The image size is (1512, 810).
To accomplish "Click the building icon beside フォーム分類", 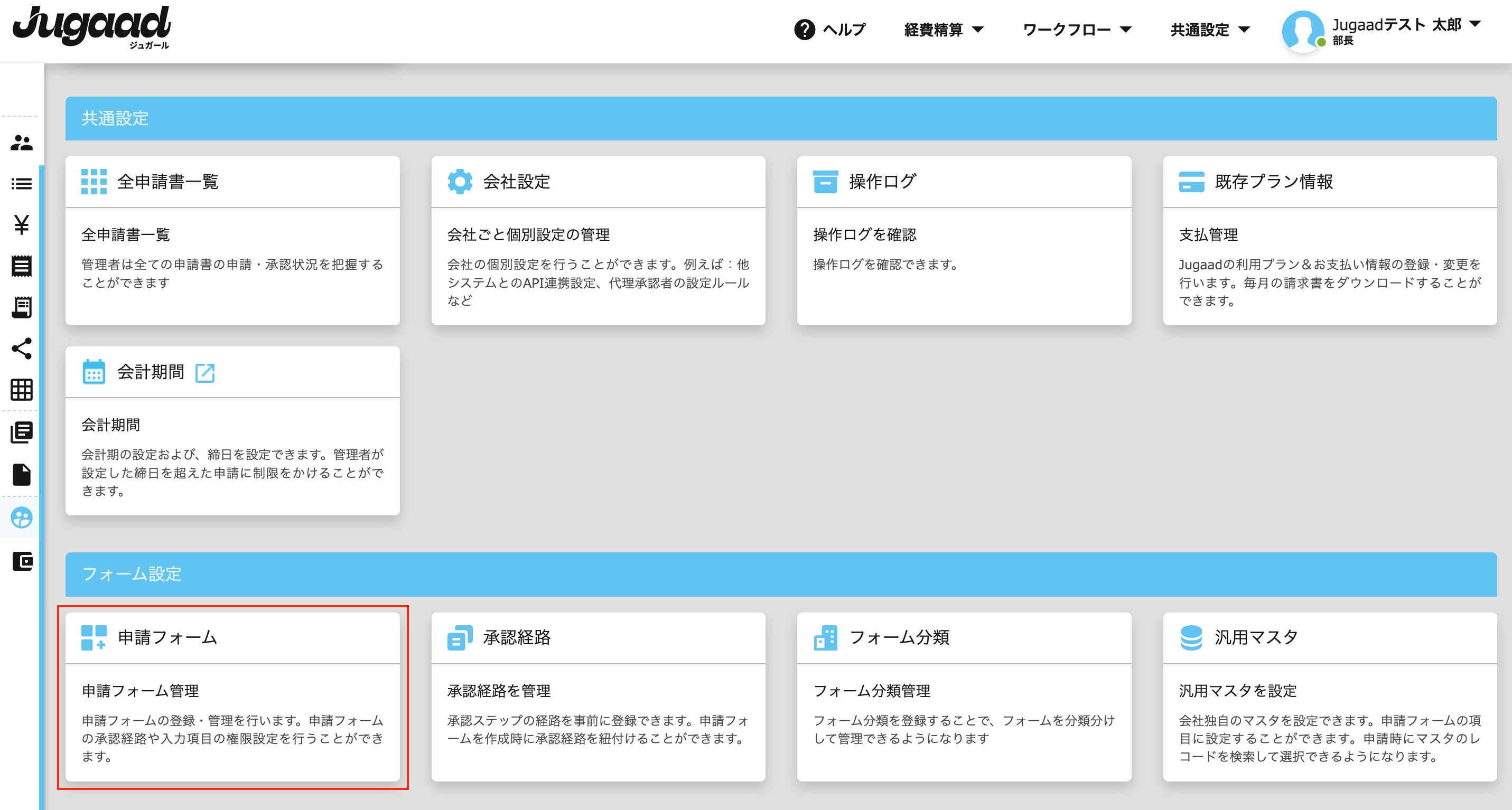I will [x=825, y=637].
